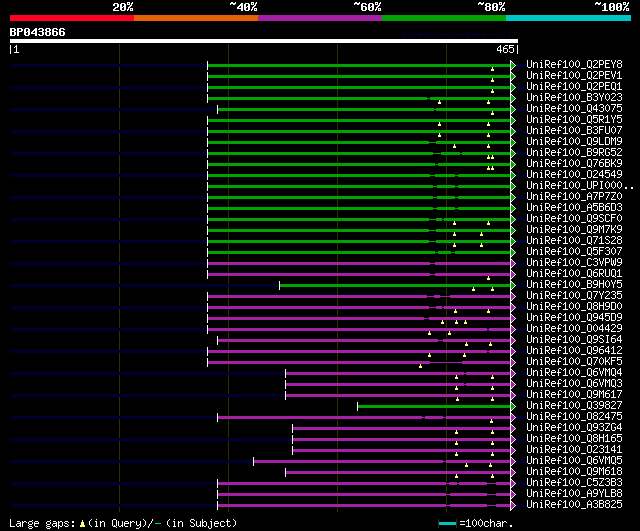Screen dimensions: 640x531
Task: Click the UniRef100_O82475 label
Action: tap(574, 417)
